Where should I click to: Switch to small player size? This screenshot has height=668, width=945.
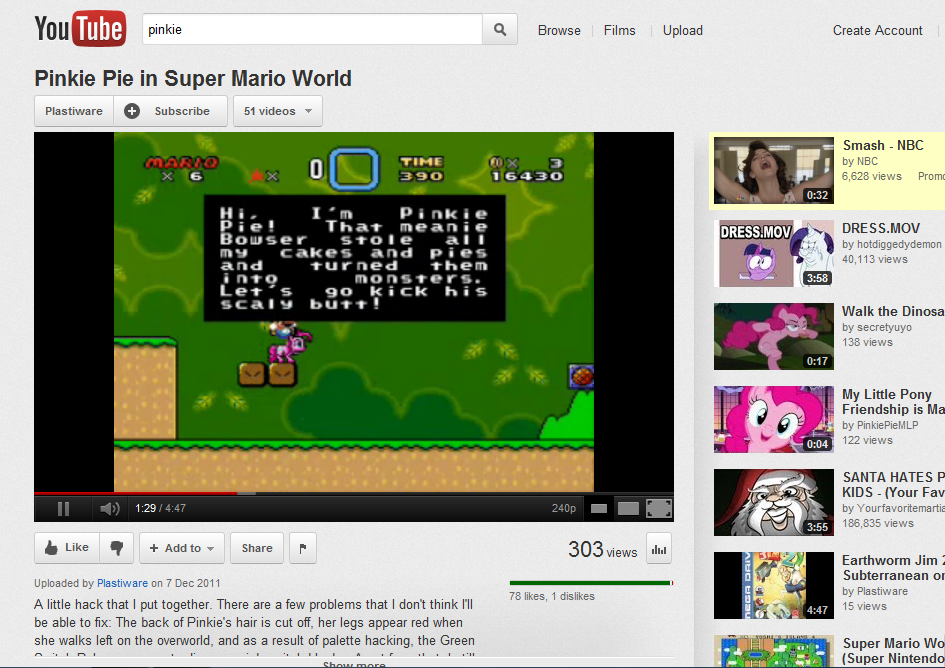tap(598, 509)
